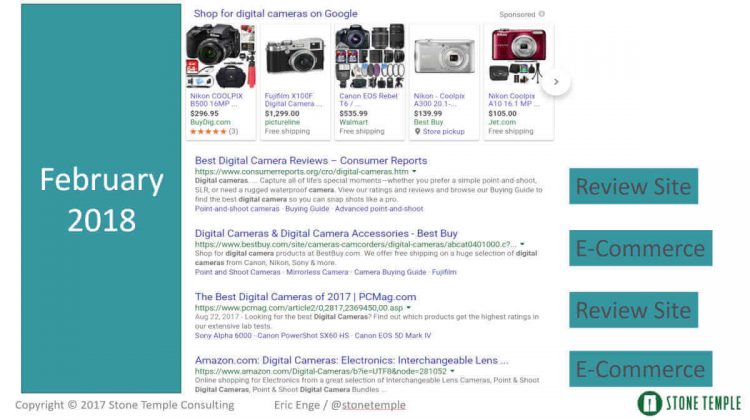Screen dimensions: 750x420
Task: Open Canon PowerShot SX60 HS sitelink
Action: 303,336
